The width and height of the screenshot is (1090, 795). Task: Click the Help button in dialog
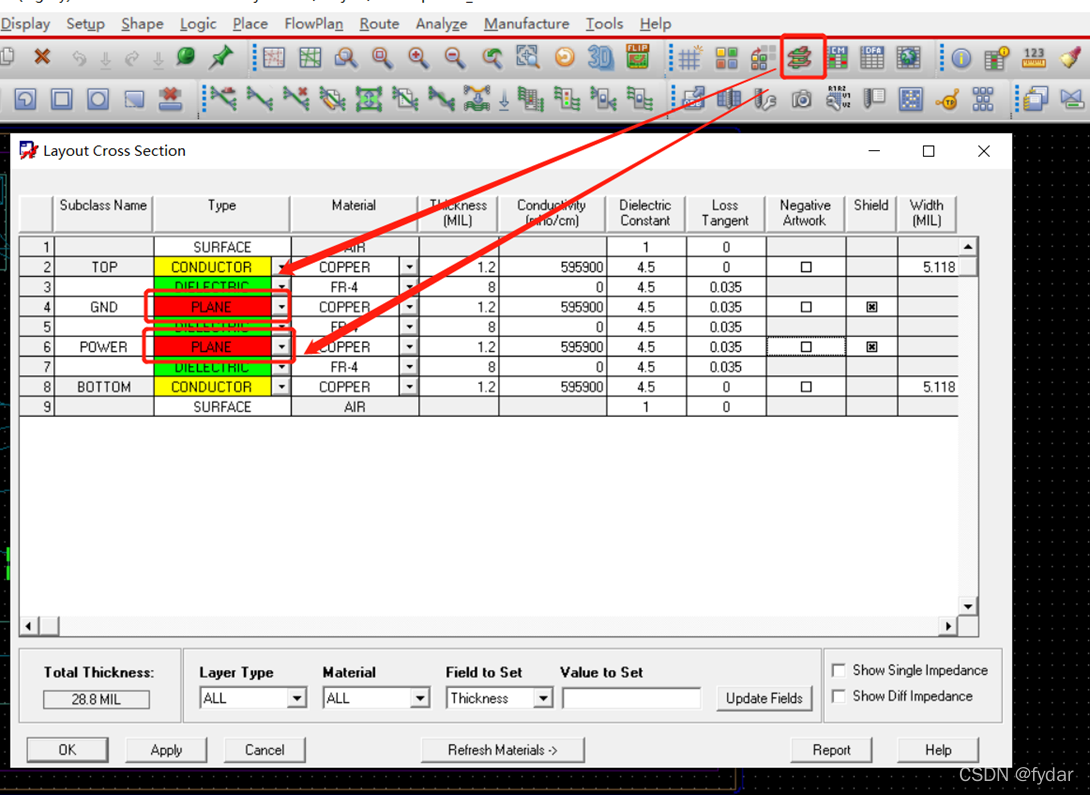pos(938,750)
